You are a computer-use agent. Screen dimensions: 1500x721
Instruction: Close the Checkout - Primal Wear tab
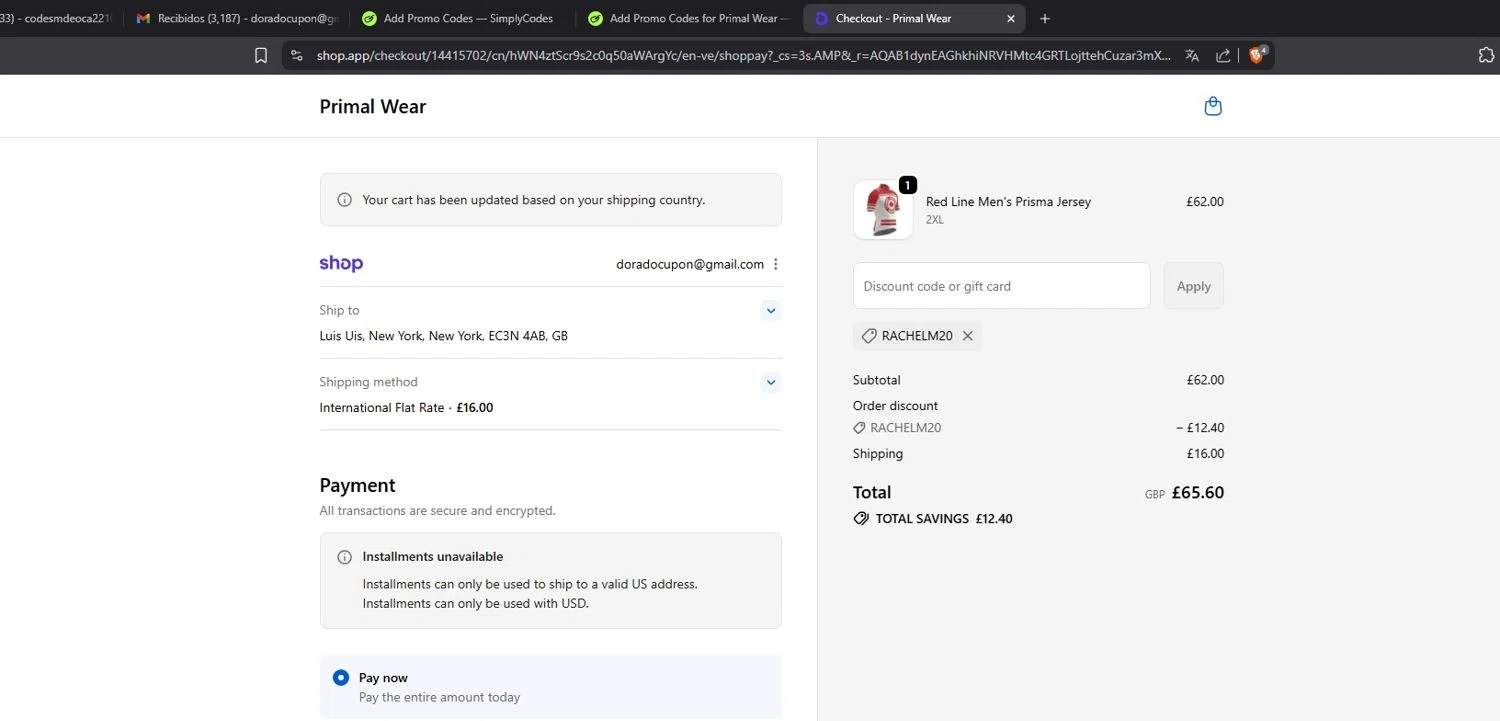coord(1010,18)
